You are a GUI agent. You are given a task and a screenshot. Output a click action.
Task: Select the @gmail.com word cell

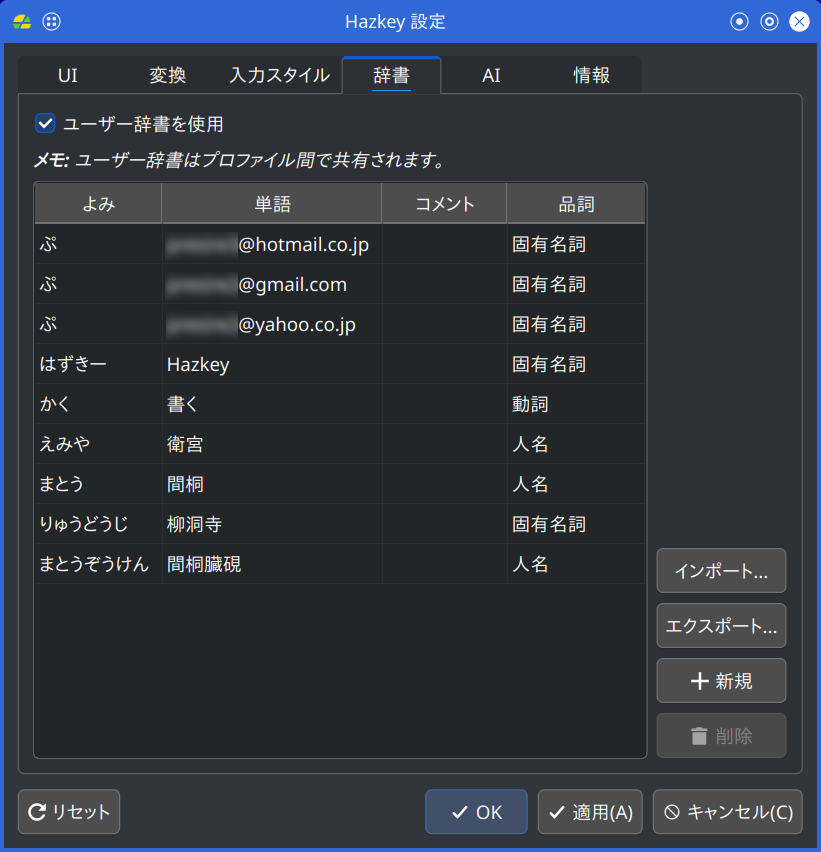click(272, 284)
